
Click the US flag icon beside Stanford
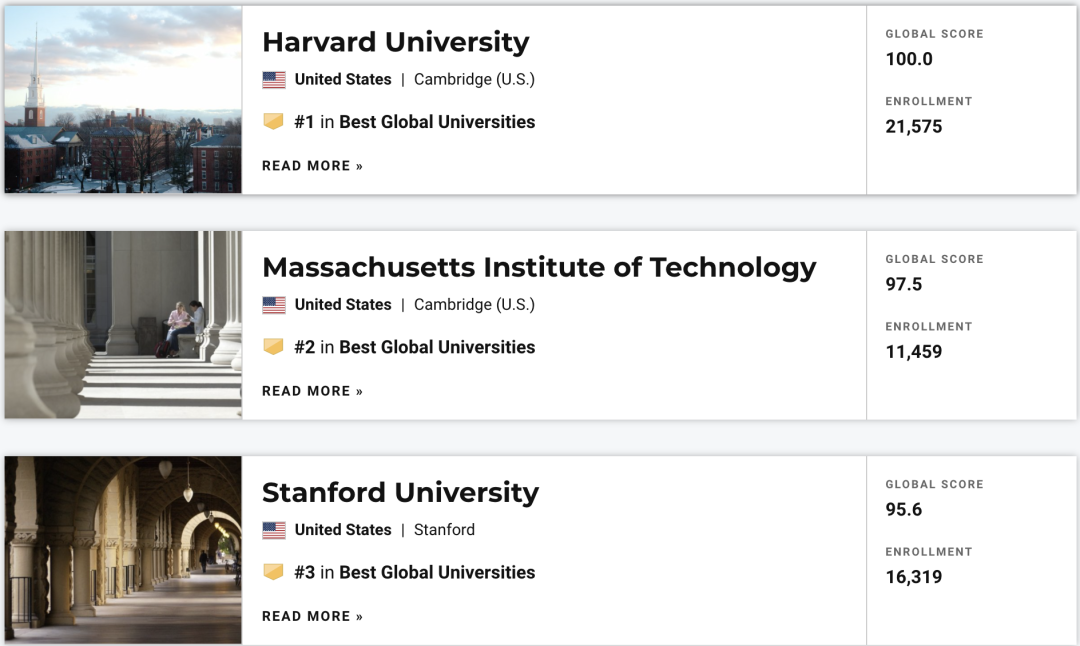(x=274, y=530)
